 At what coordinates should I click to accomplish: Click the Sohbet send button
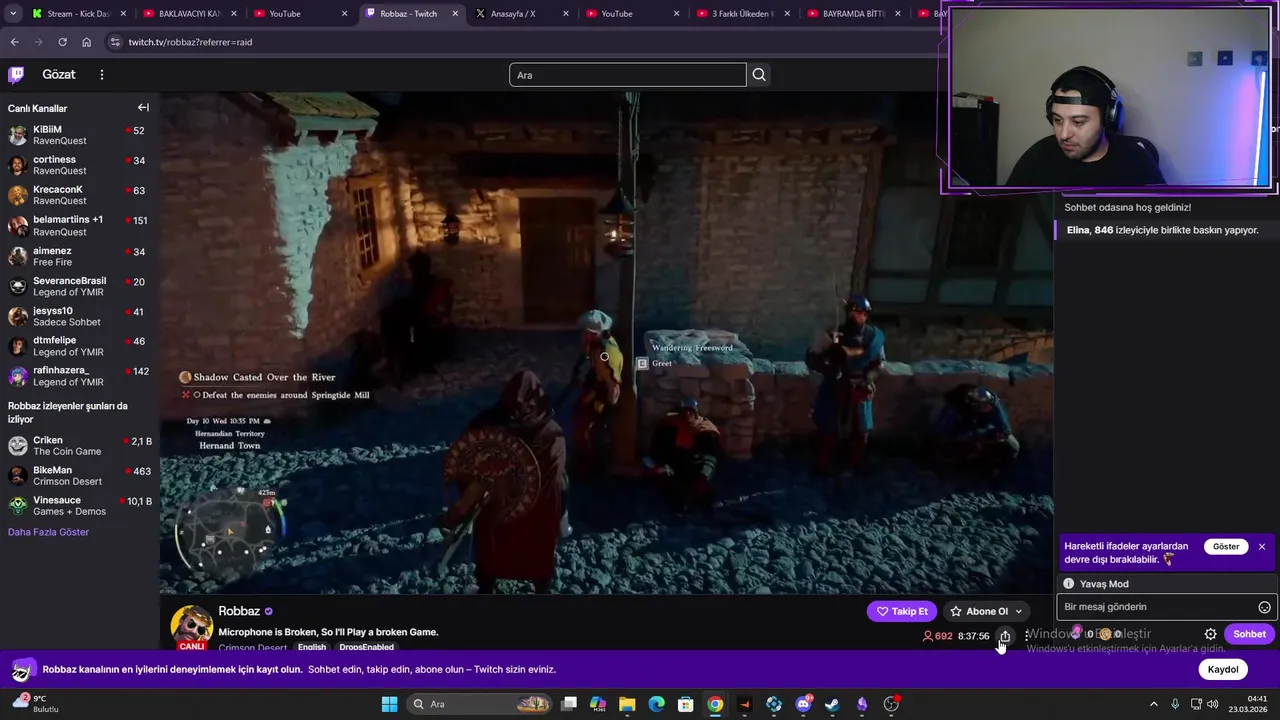point(1249,634)
